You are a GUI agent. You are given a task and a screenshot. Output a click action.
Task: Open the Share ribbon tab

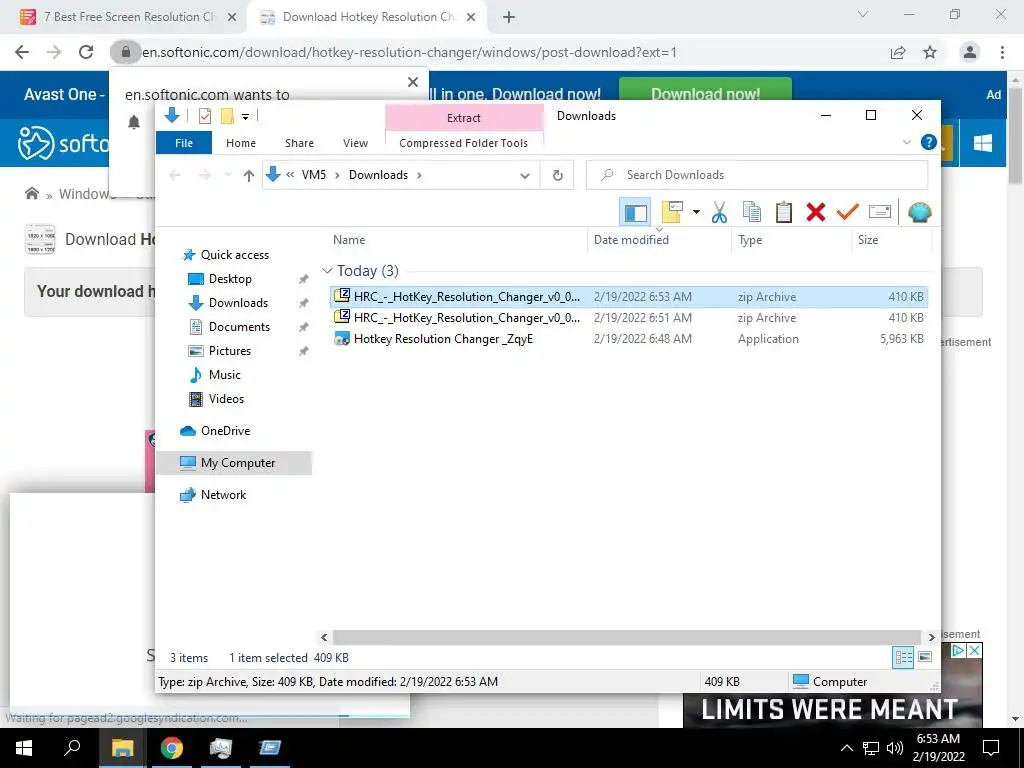(299, 143)
